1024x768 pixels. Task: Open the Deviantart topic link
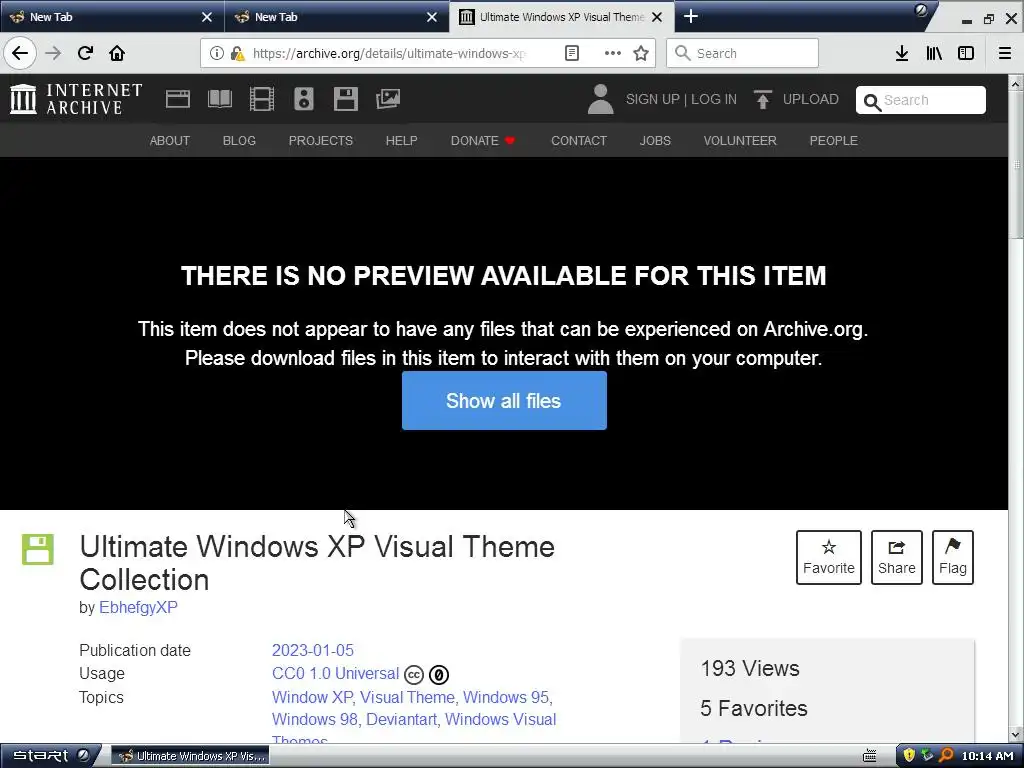click(x=401, y=719)
